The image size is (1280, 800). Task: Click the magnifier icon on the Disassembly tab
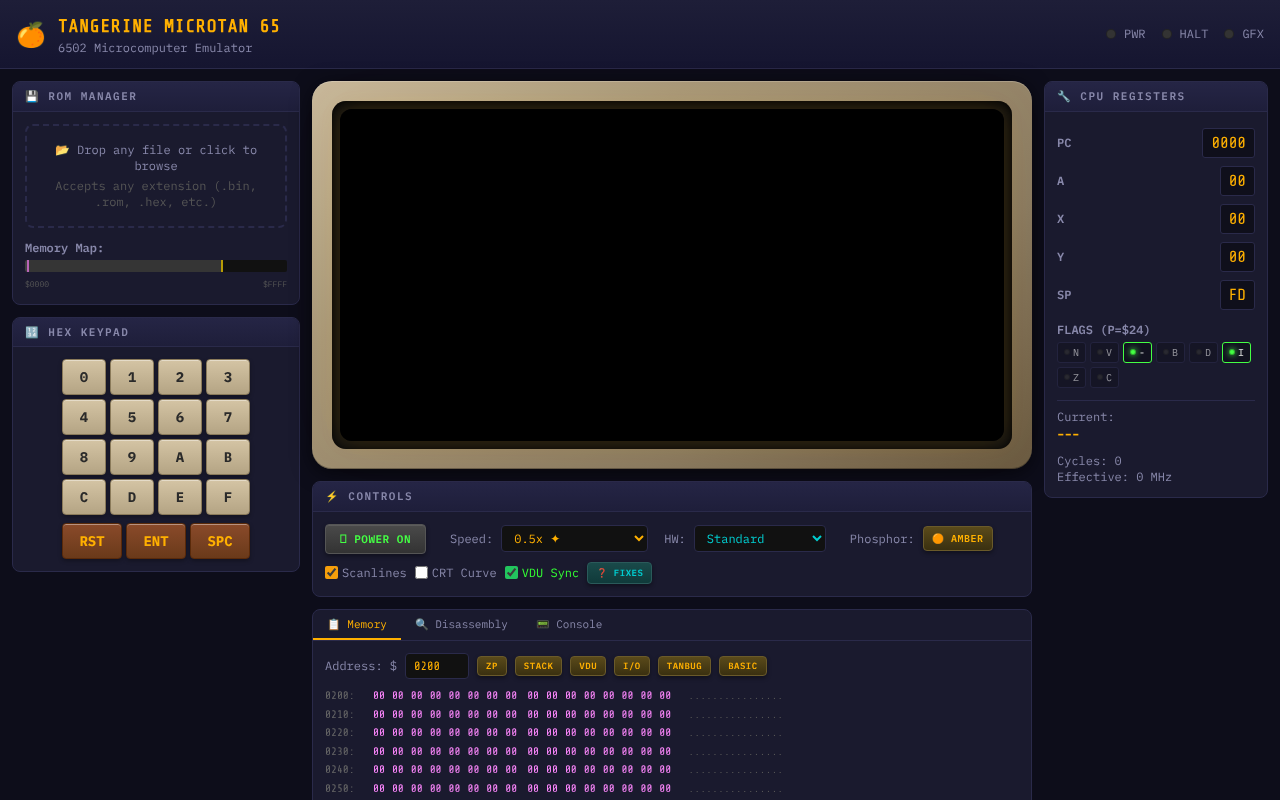(x=423, y=624)
